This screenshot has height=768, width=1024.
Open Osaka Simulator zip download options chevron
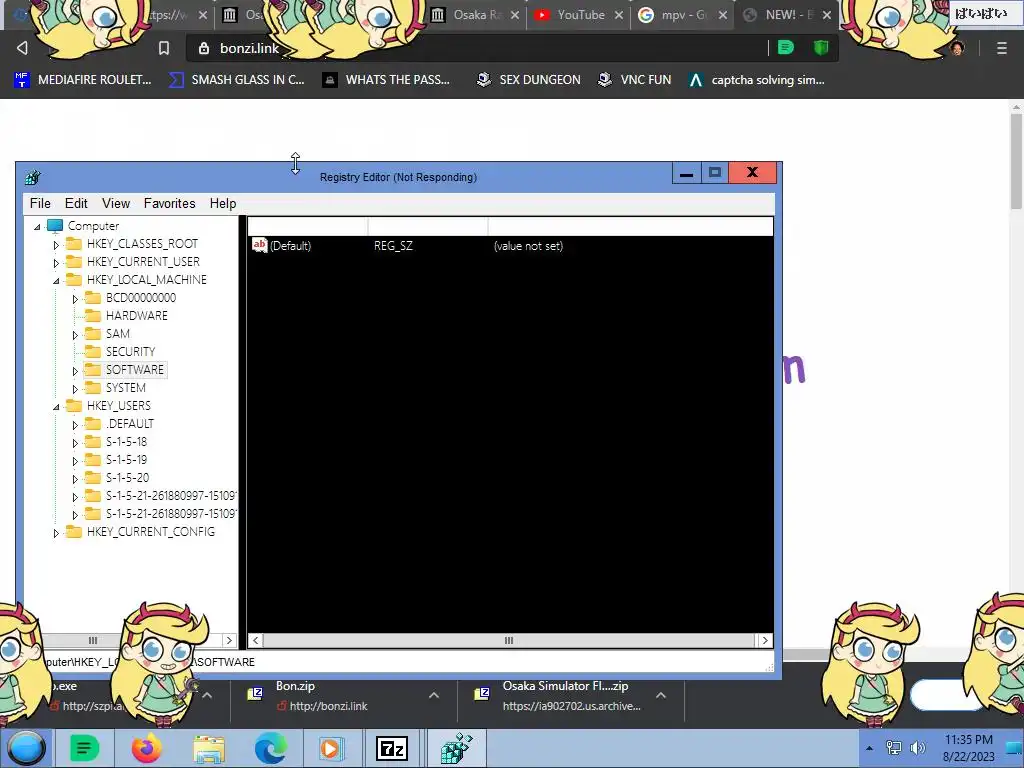661,696
